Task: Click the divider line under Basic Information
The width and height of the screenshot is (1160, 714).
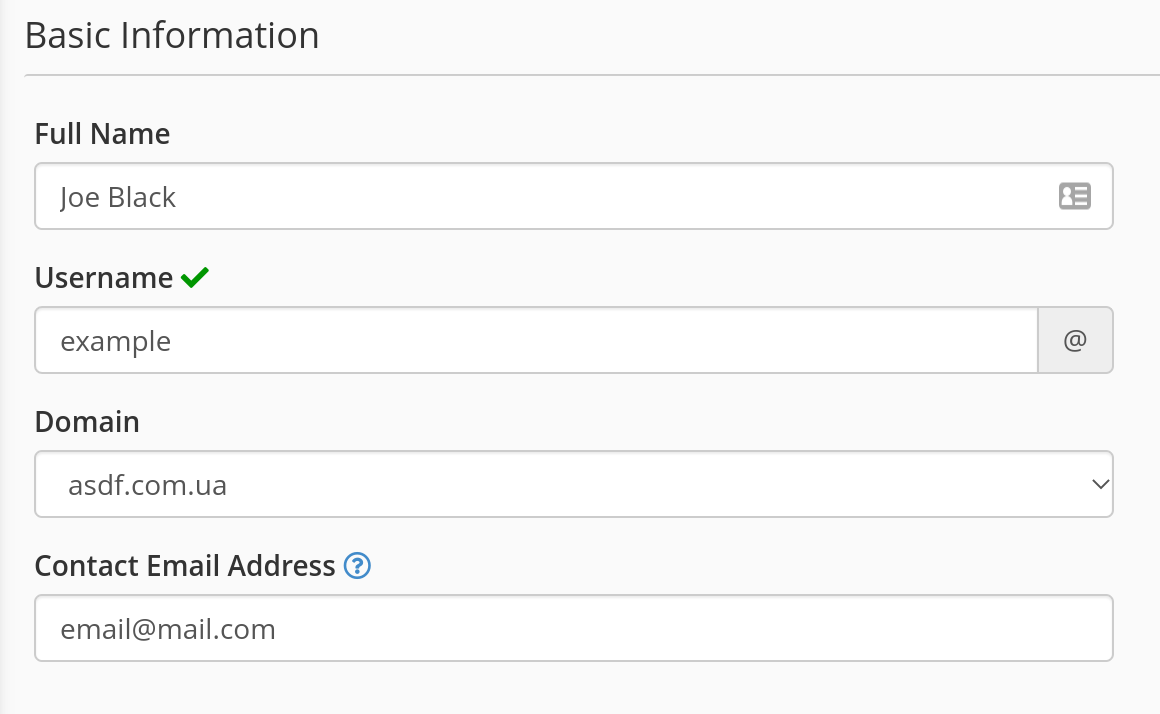Action: coord(590,75)
